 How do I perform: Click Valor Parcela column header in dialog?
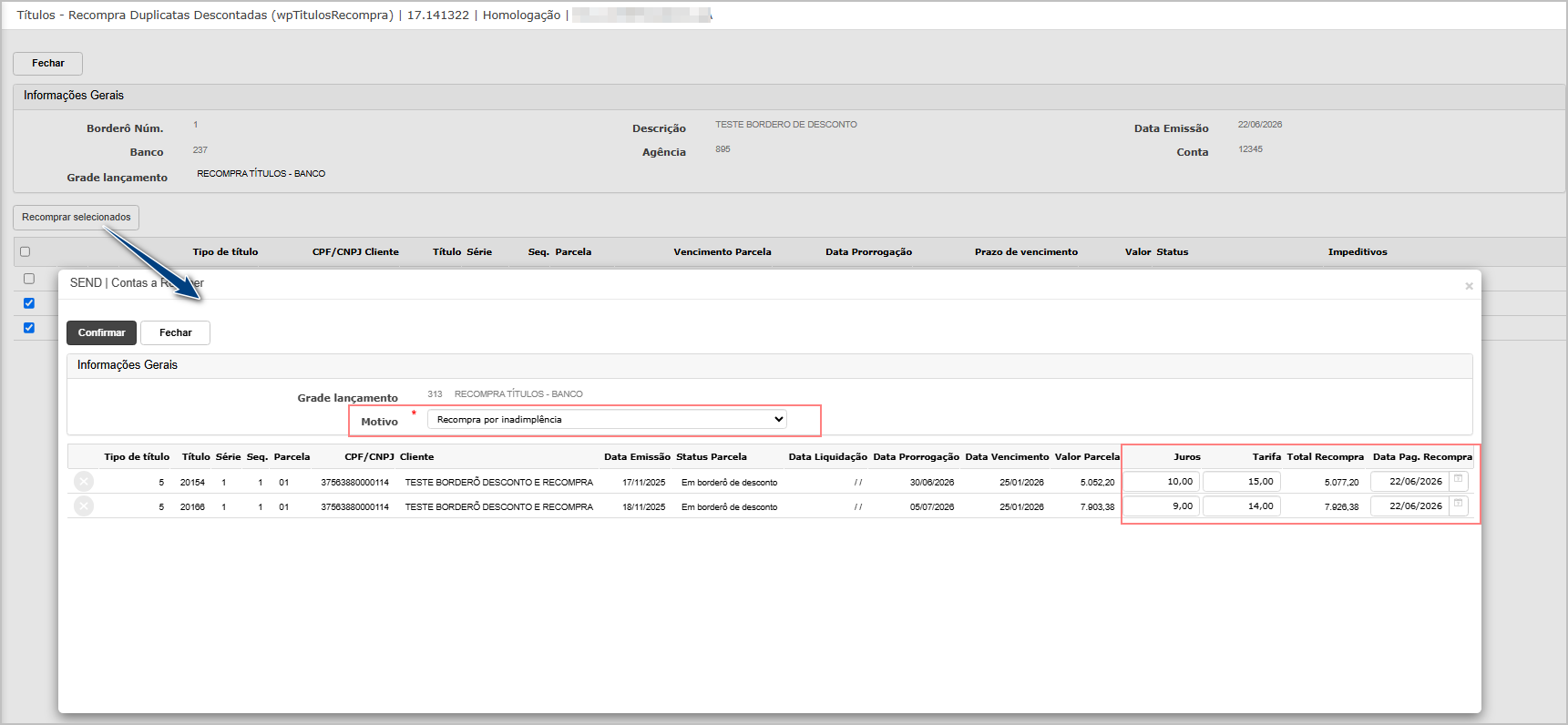[1087, 457]
